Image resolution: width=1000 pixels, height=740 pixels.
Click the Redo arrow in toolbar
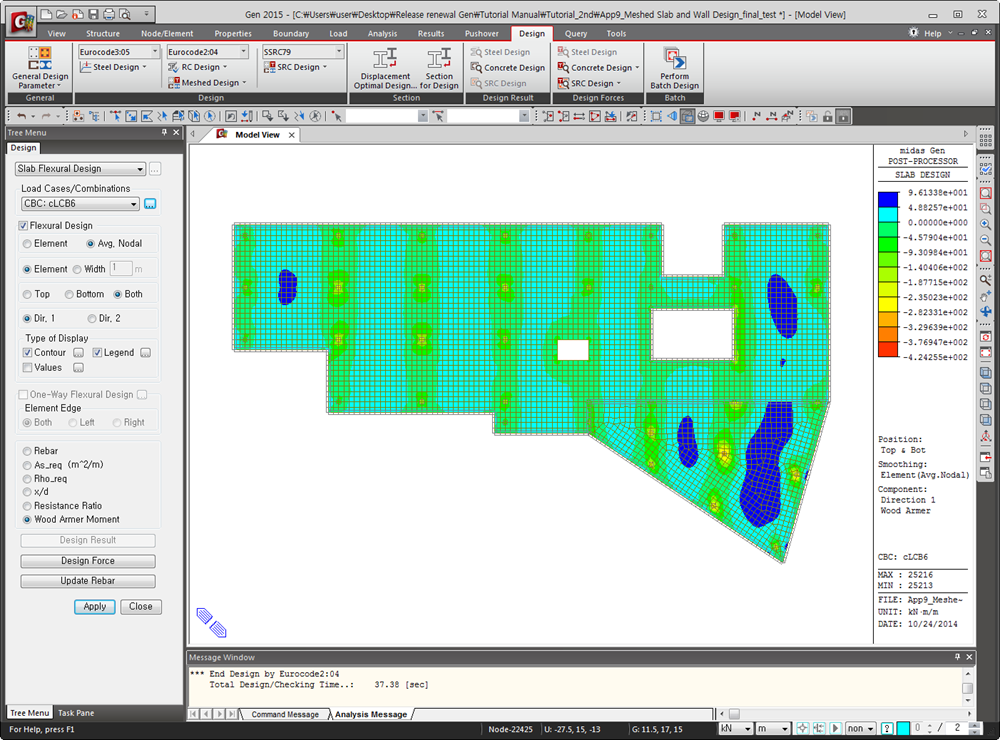click(x=46, y=116)
